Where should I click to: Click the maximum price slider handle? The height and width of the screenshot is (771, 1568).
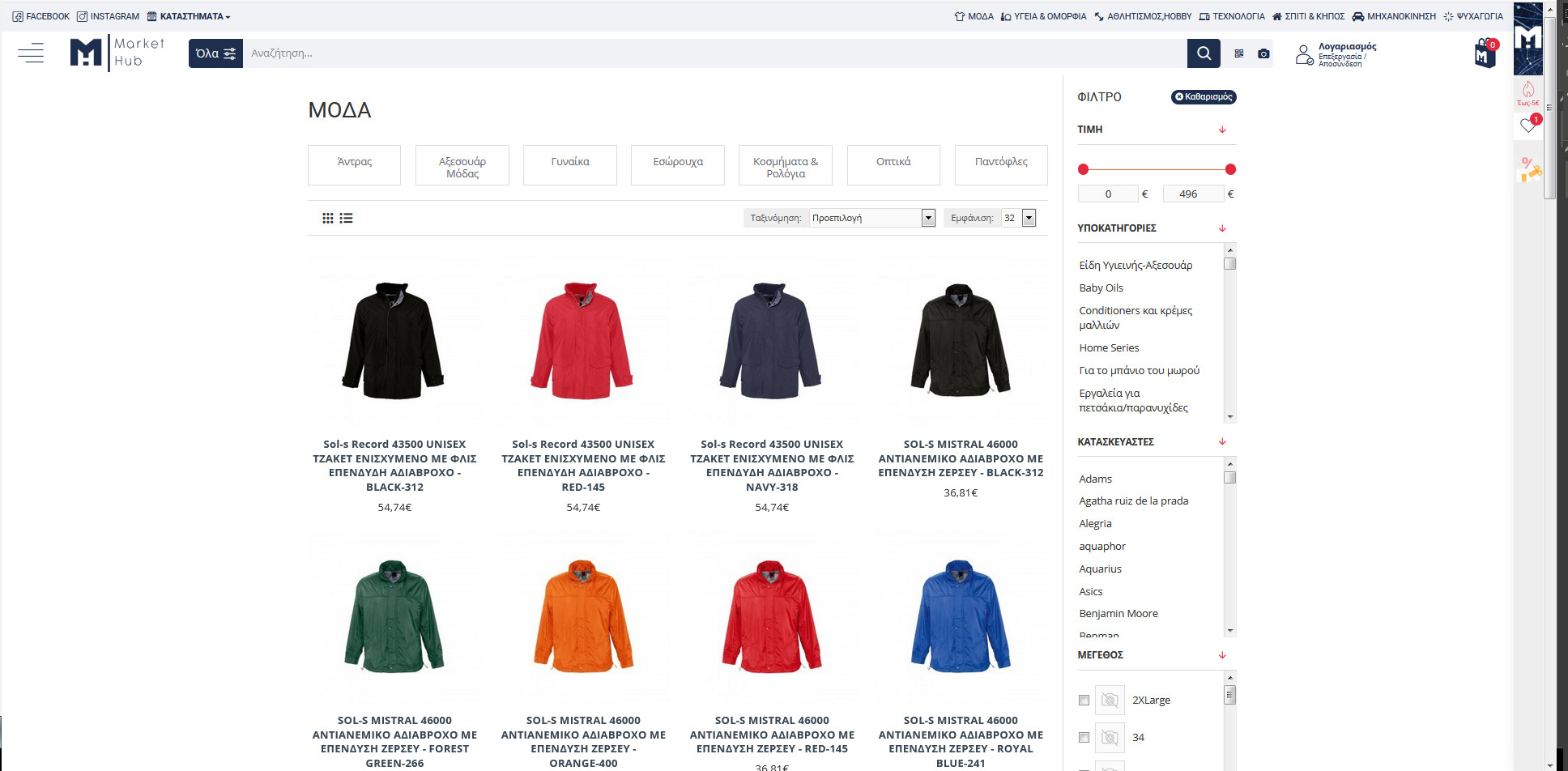coord(1230,169)
